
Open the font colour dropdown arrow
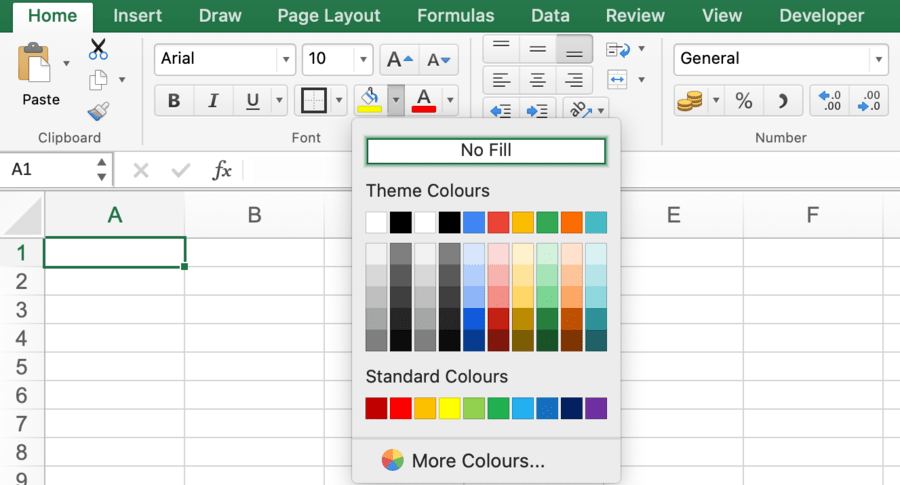[x=451, y=100]
